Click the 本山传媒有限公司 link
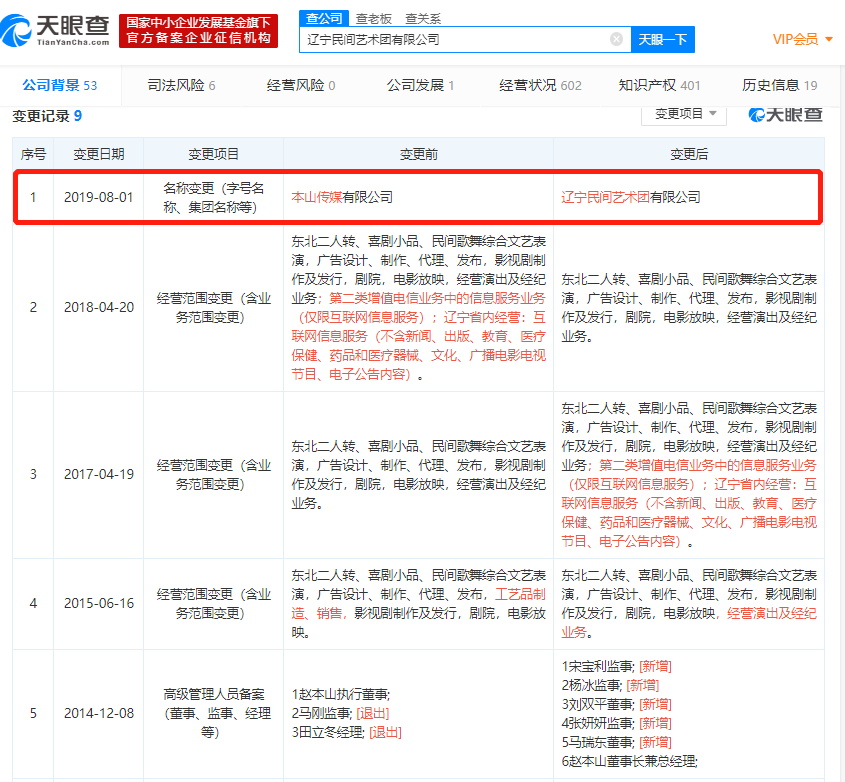The height and width of the screenshot is (782, 845). (342, 197)
